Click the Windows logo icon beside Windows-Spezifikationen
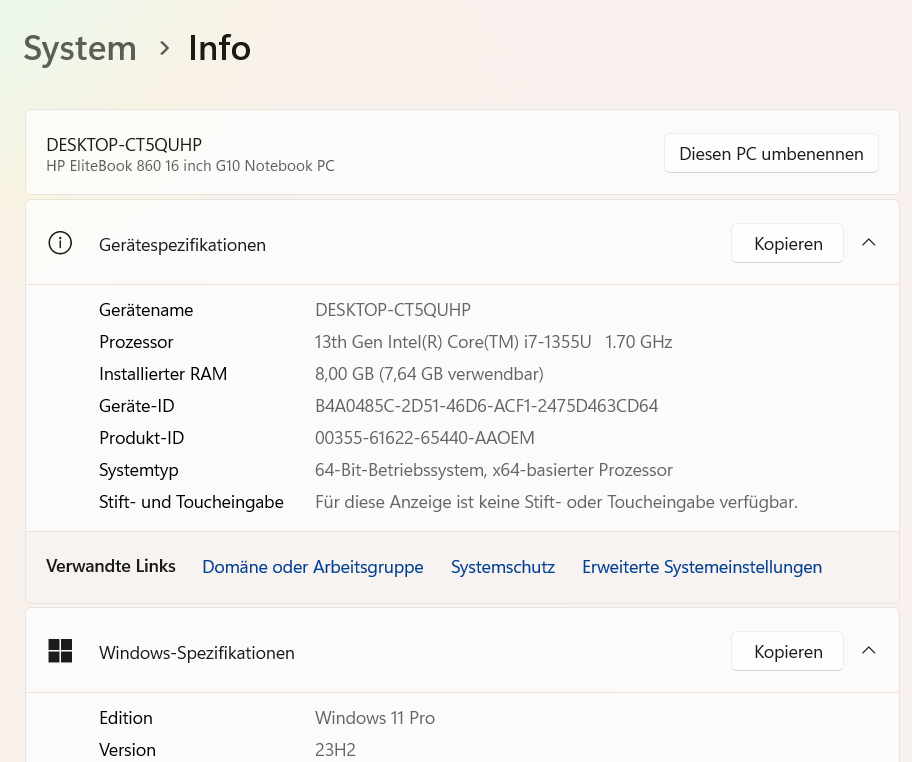Screen dimensions: 912x762 pos(60,651)
